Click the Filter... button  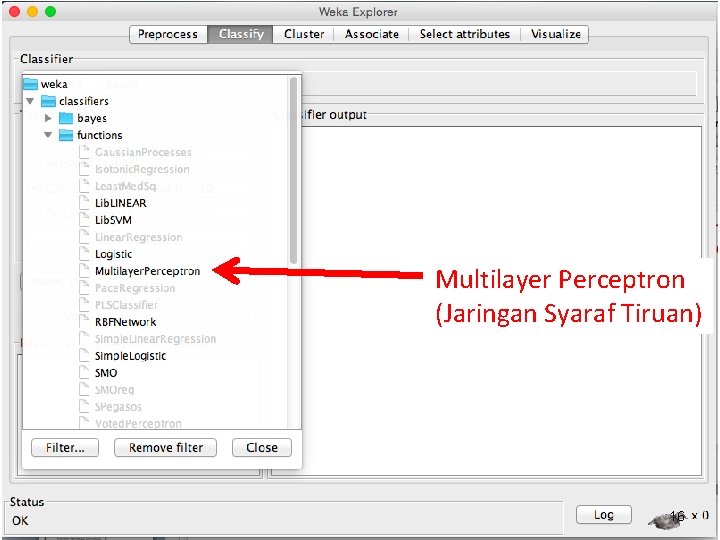click(65, 447)
